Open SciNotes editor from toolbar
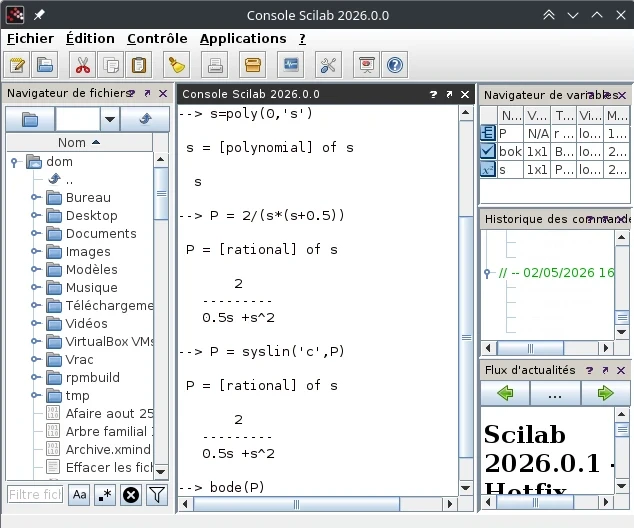The height and width of the screenshot is (528, 634). click(x=17, y=65)
